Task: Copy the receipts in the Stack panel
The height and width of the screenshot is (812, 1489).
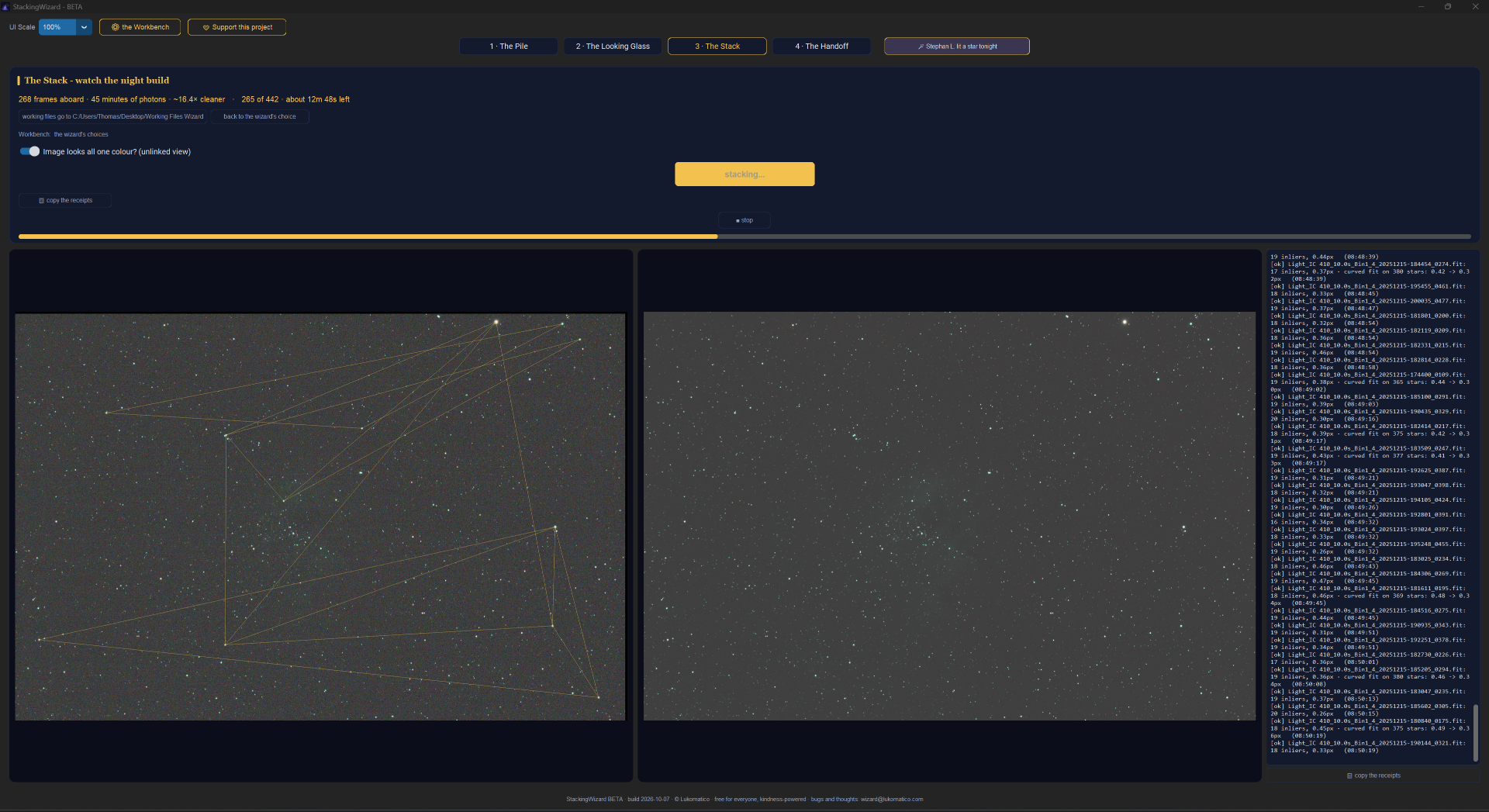Action: (65, 200)
